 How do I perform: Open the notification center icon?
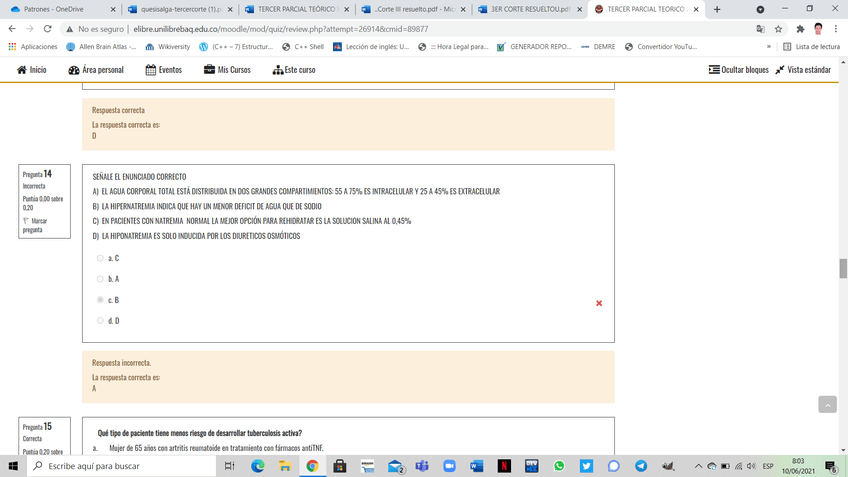click(831, 466)
